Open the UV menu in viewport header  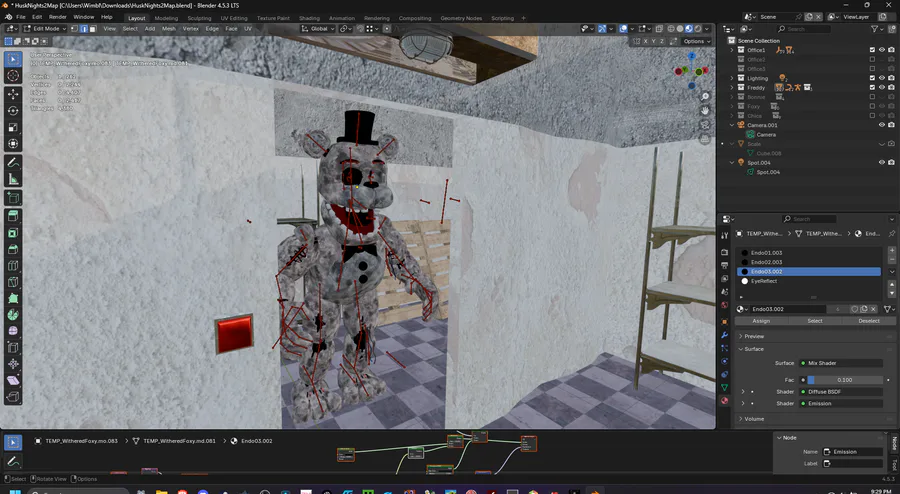click(248, 29)
